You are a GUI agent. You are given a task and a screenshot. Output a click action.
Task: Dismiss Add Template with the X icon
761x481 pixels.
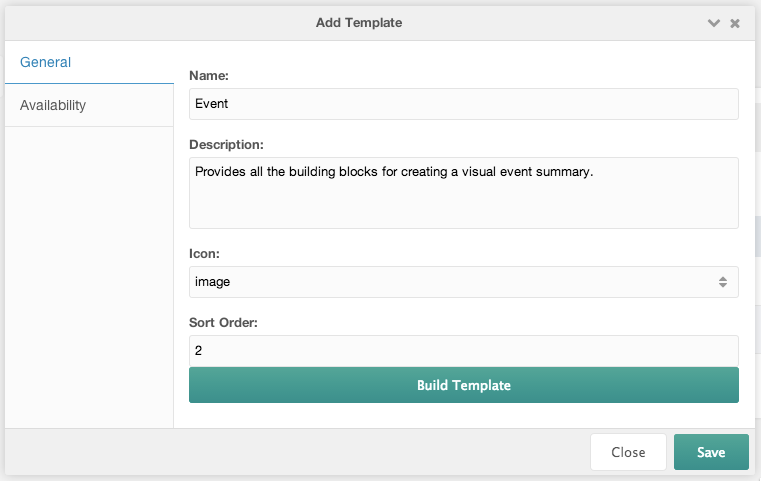[x=735, y=23]
